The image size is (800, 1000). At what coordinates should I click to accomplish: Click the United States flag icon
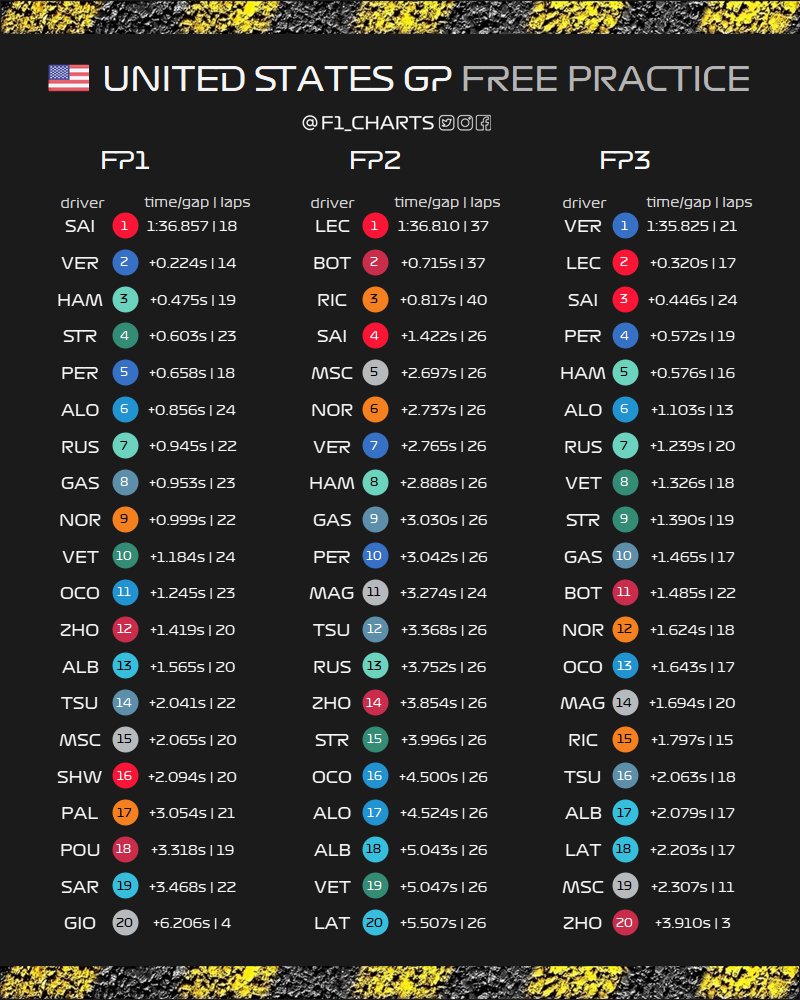(x=68, y=78)
